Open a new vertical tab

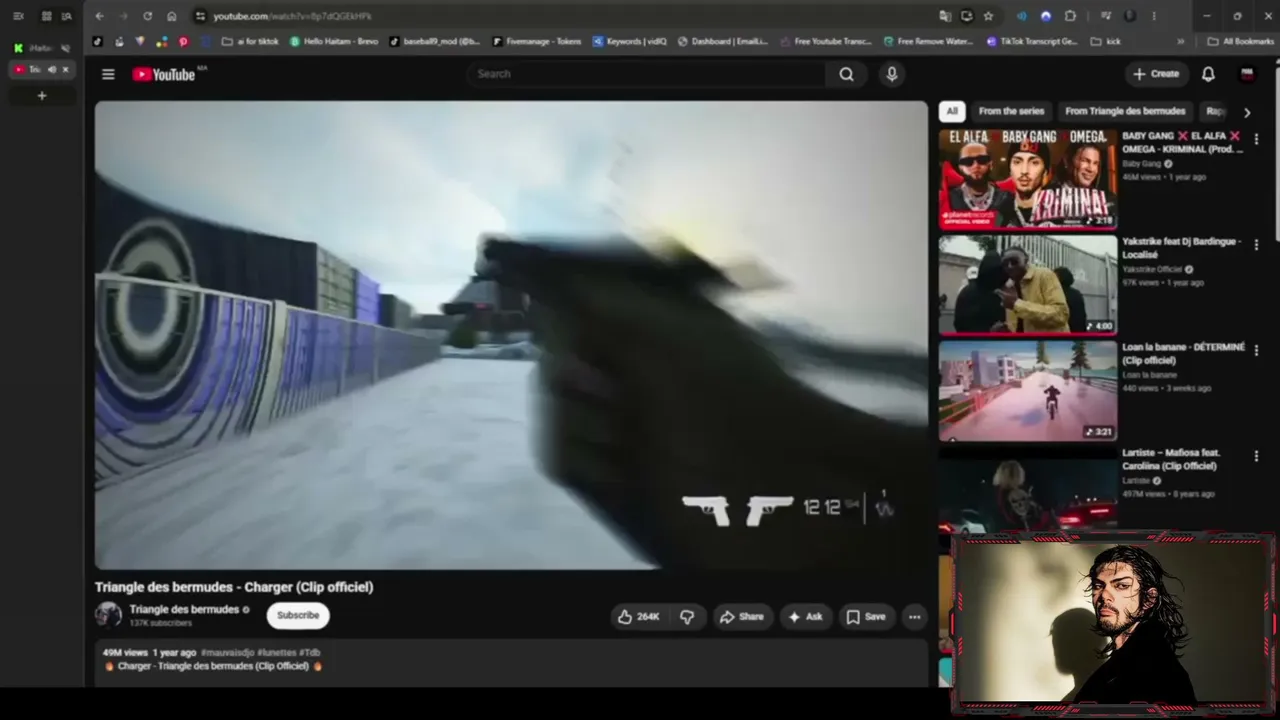click(42, 96)
